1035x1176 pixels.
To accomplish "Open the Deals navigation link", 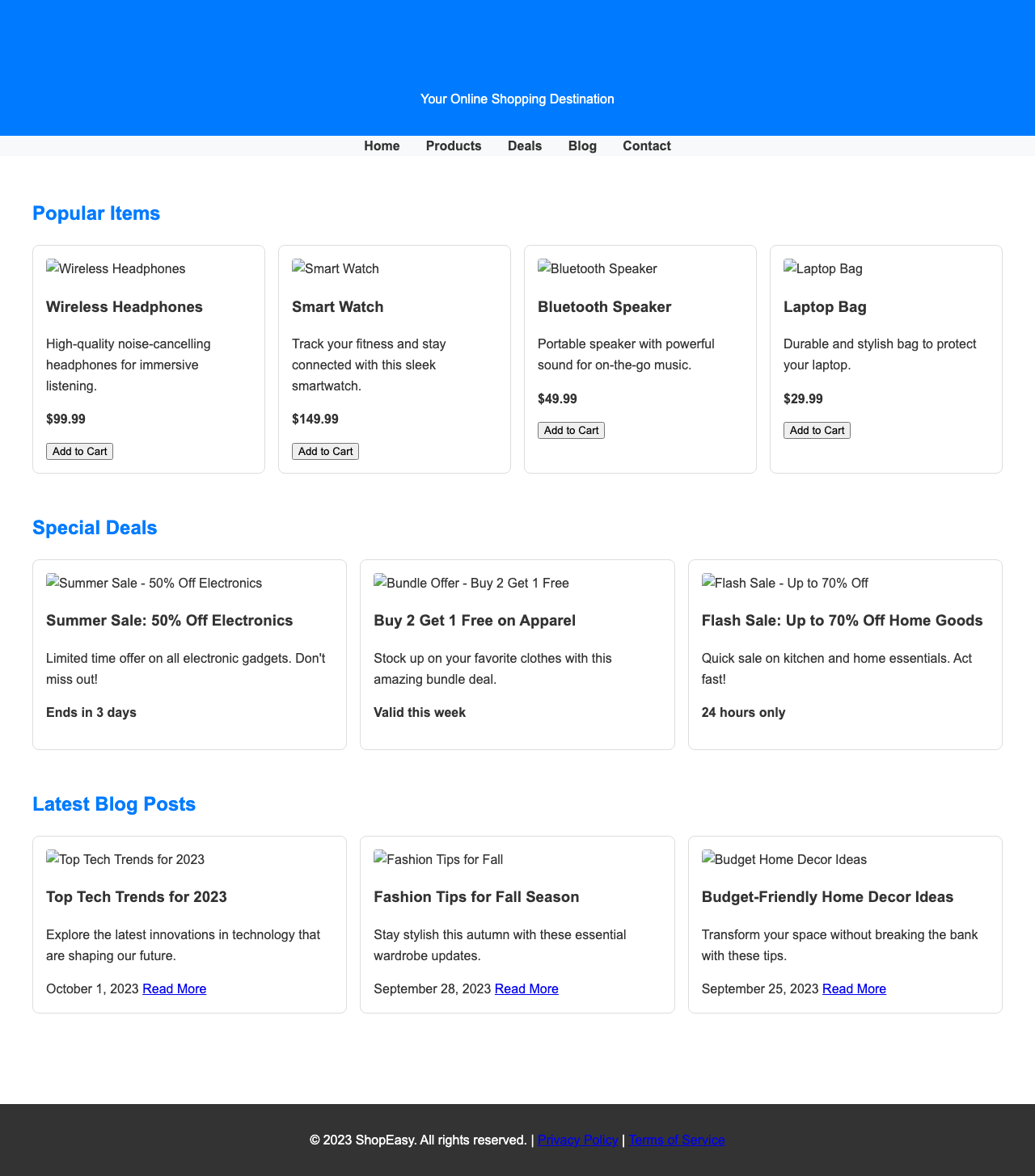I will click(524, 145).
